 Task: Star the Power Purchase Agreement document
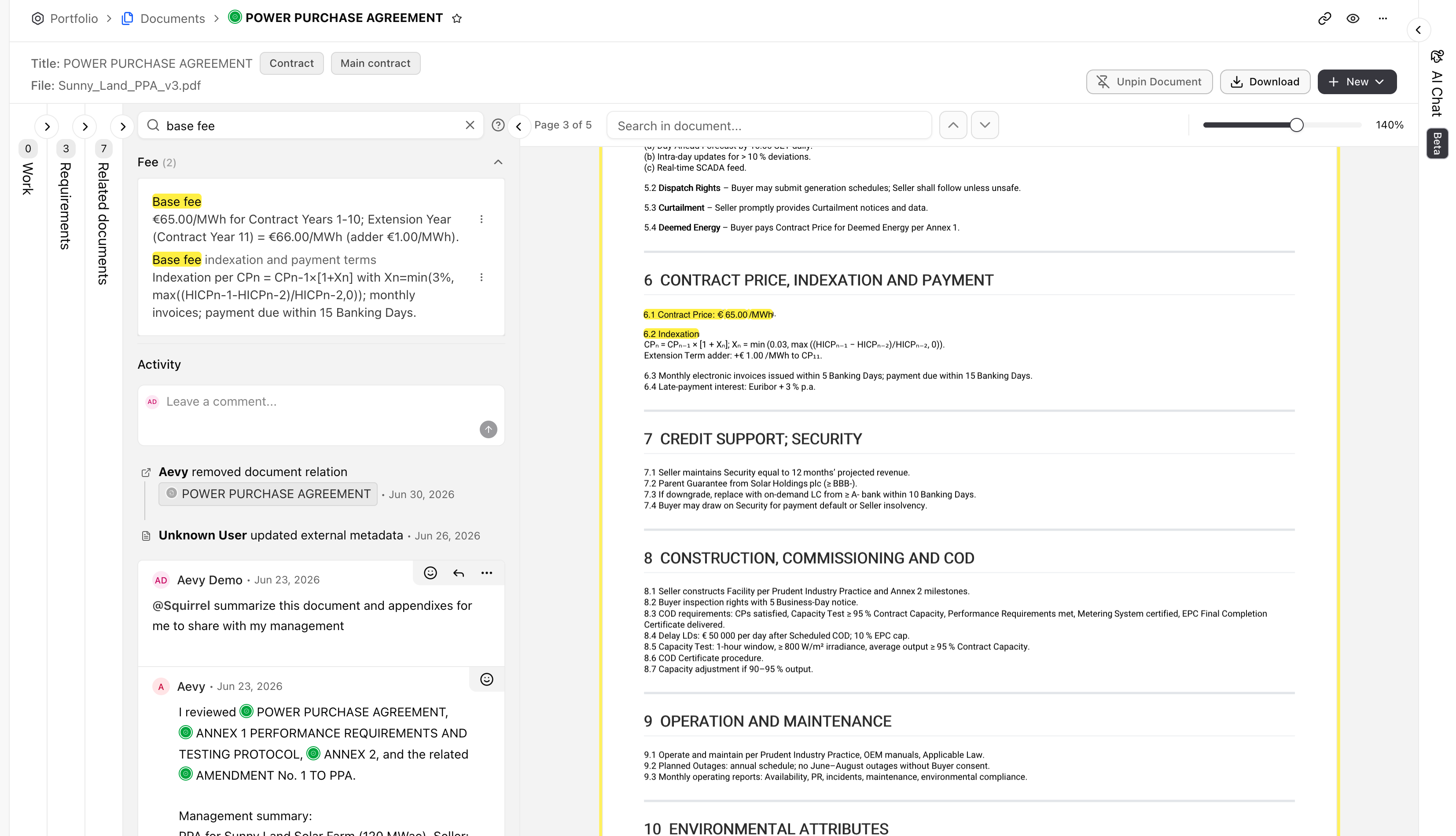tap(456, 18)
